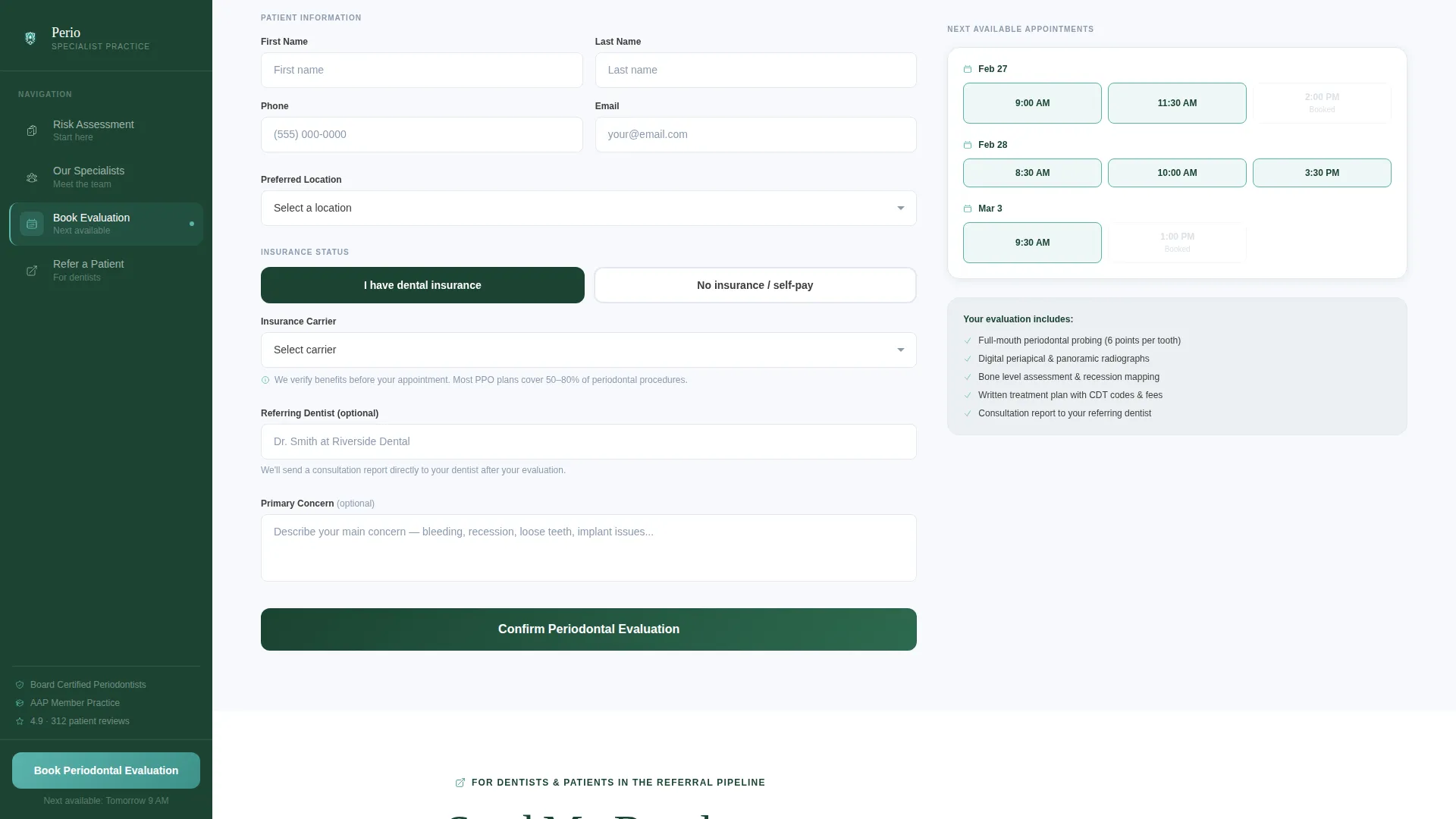Open Refer a Patient navigation item
Viewport: 1456px width, 819px height.
(x=106, y=271)
